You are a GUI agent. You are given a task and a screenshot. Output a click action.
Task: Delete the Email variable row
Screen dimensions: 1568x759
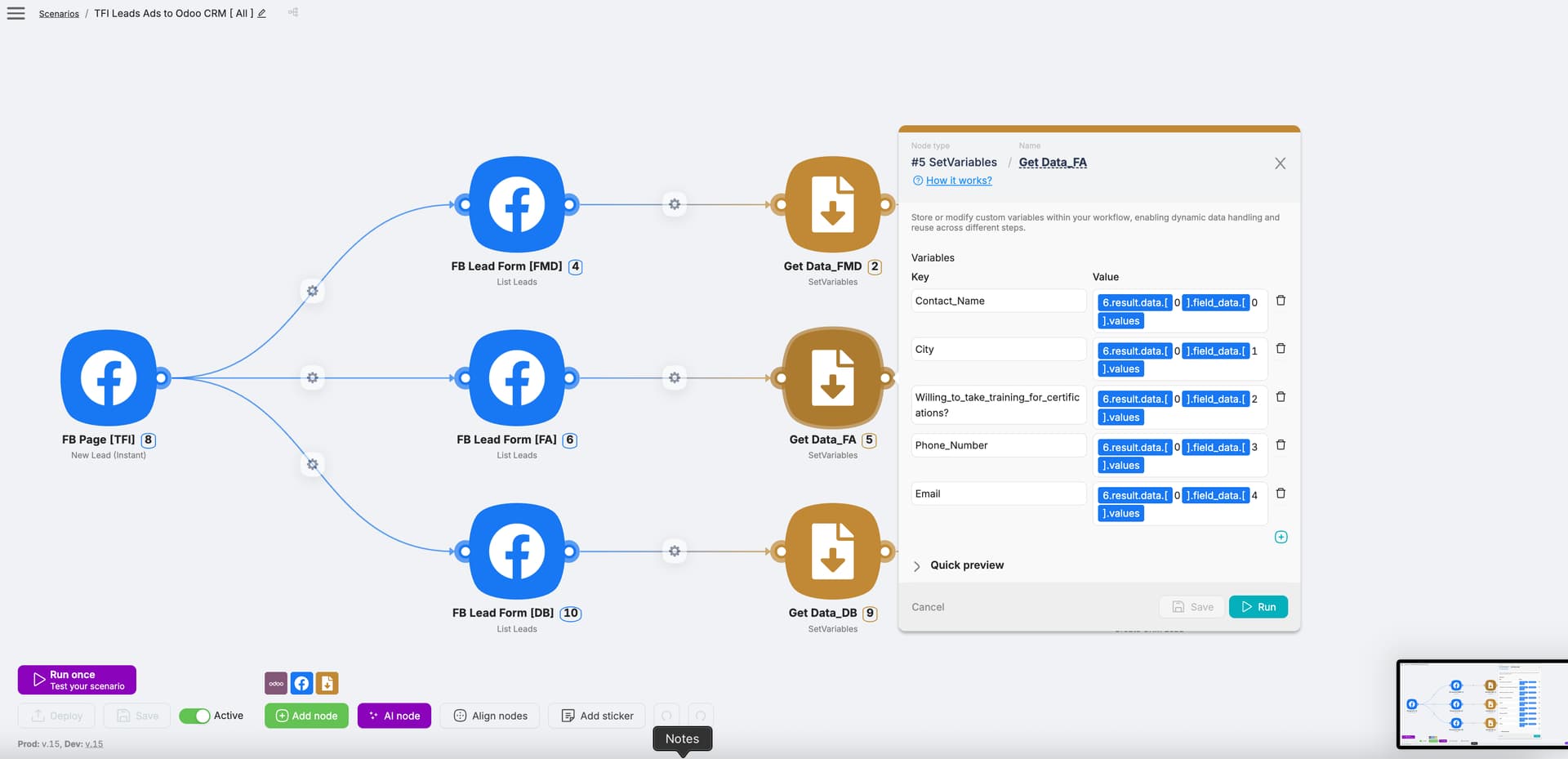(1281, 493)
